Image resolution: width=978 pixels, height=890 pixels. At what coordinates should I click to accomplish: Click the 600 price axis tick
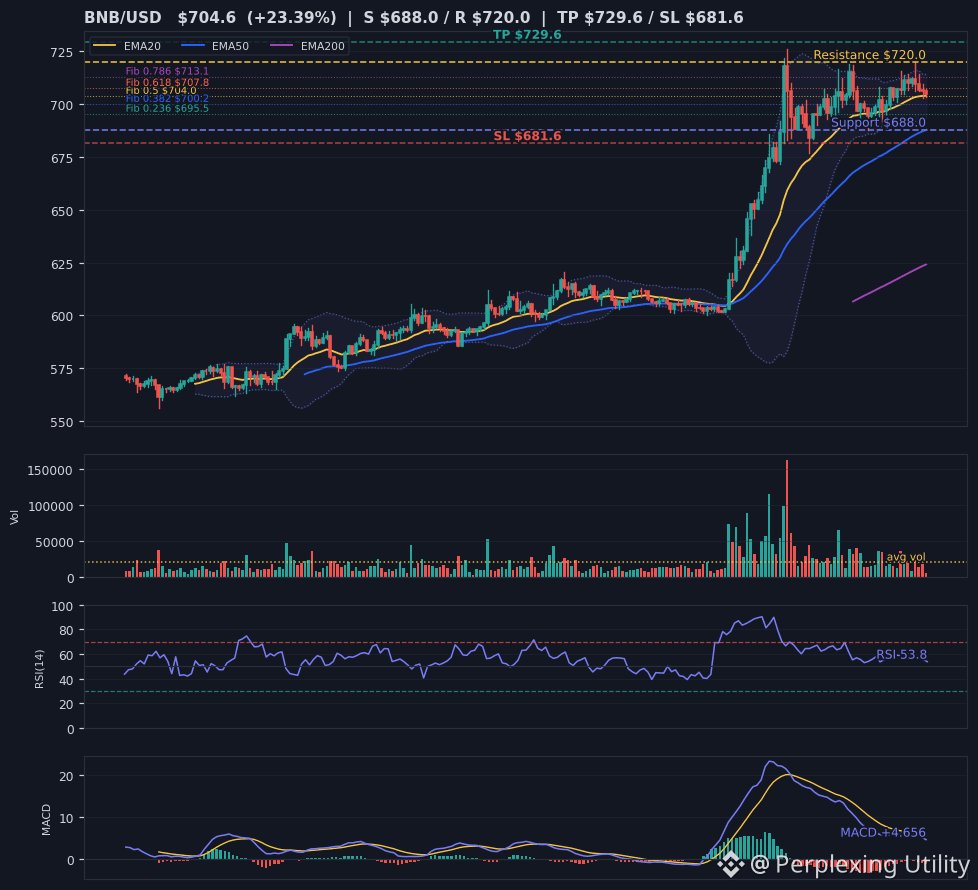click(62, 316)
